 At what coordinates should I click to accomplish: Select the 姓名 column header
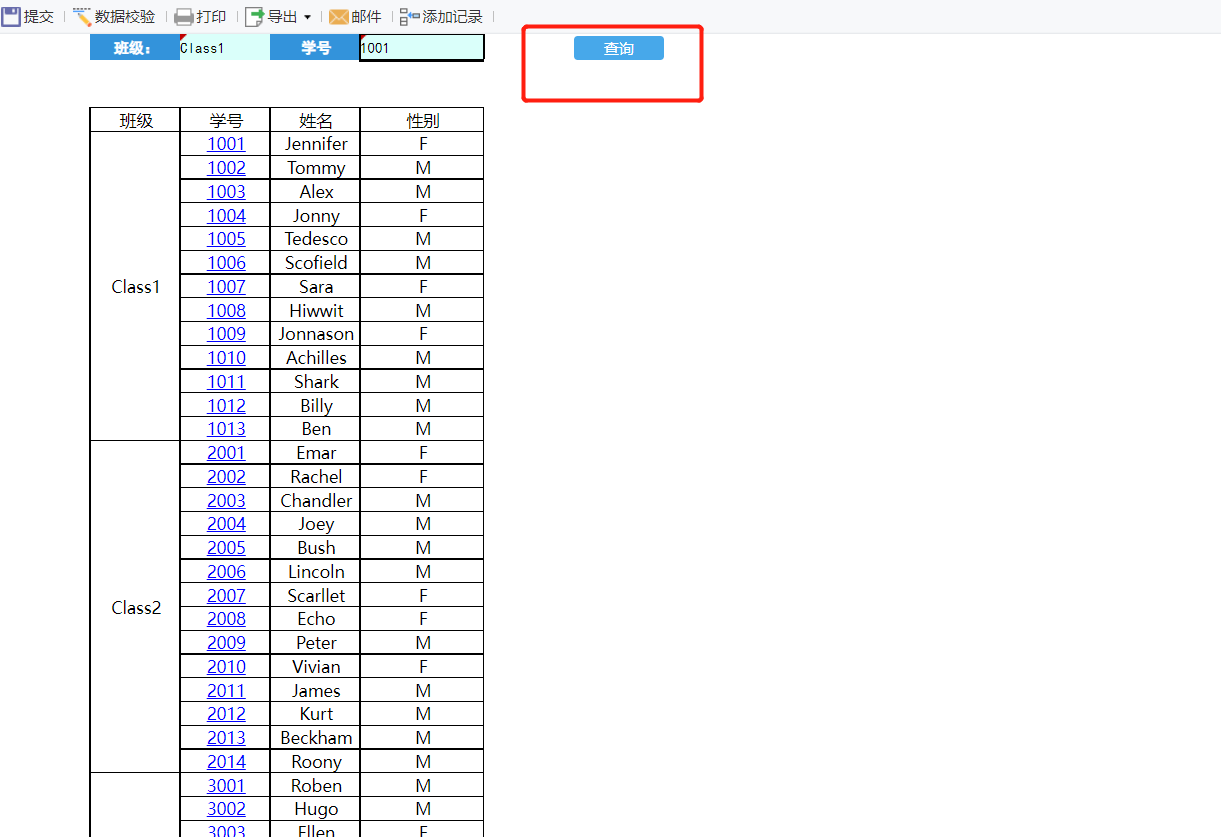coord(316,121)
